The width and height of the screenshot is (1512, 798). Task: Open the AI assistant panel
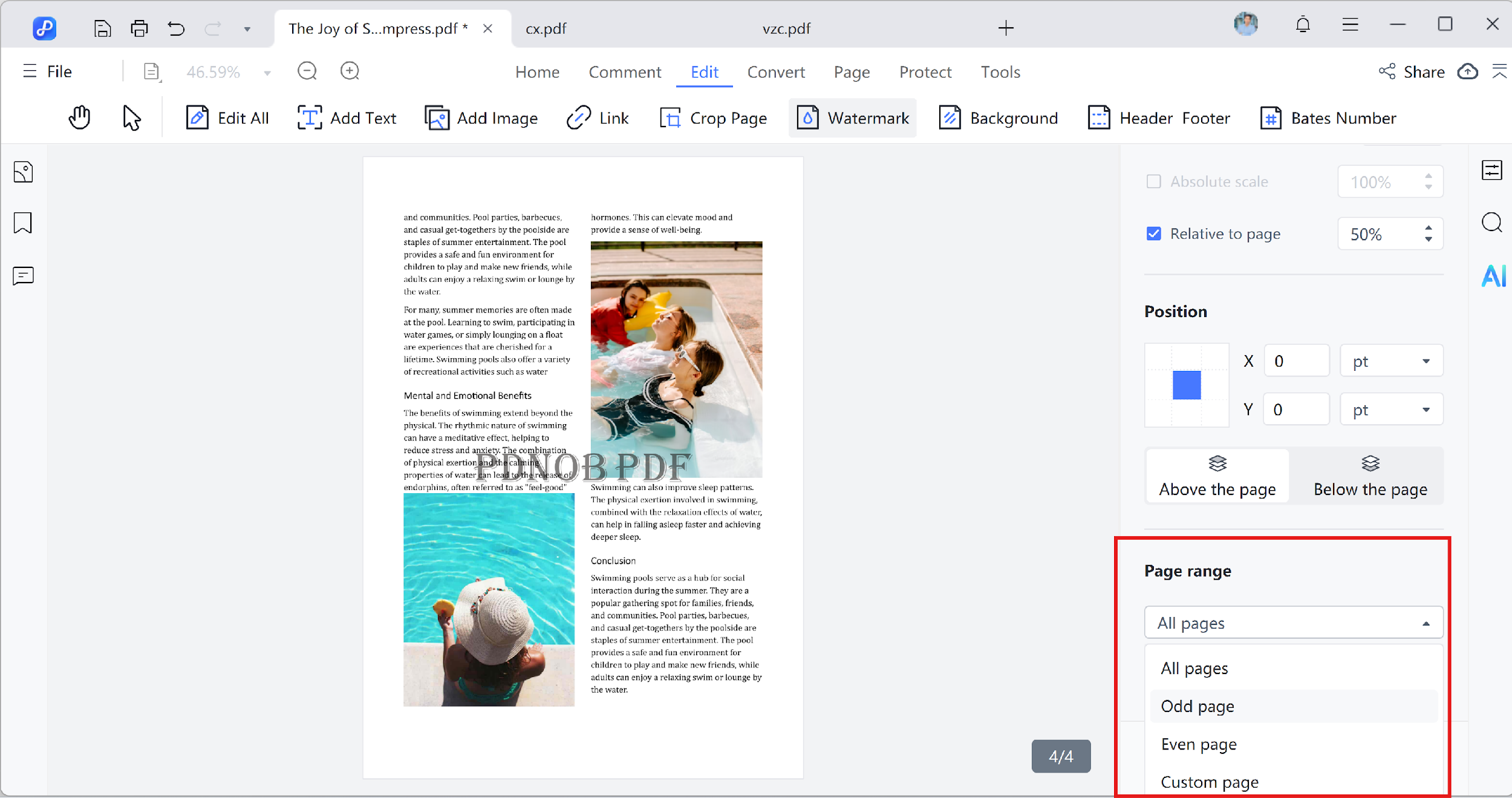[x=1493, y=276]
